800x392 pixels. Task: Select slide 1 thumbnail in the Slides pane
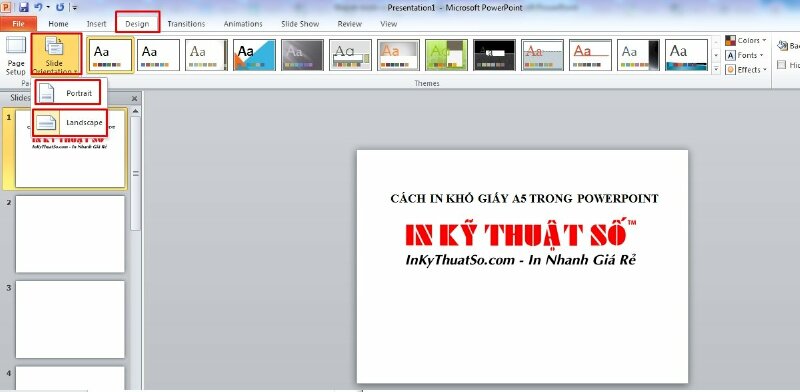tap(70, 148)
